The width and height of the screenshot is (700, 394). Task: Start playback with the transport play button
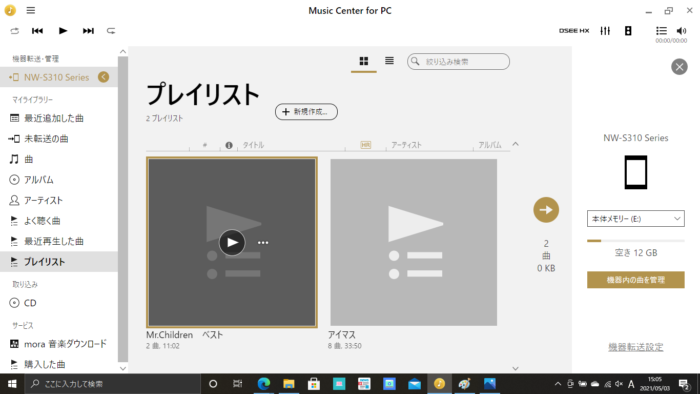click(63, 31)
